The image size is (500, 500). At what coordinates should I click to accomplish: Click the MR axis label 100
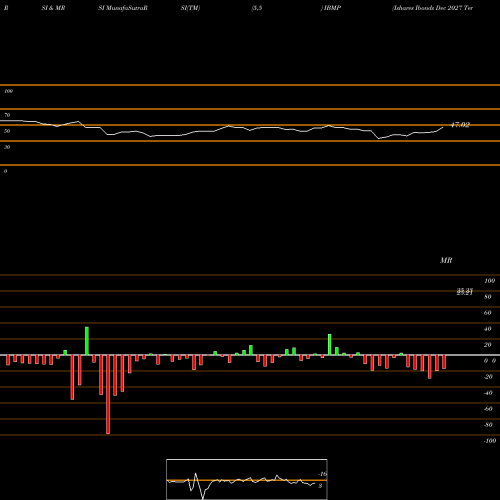[x=489, y=281]
